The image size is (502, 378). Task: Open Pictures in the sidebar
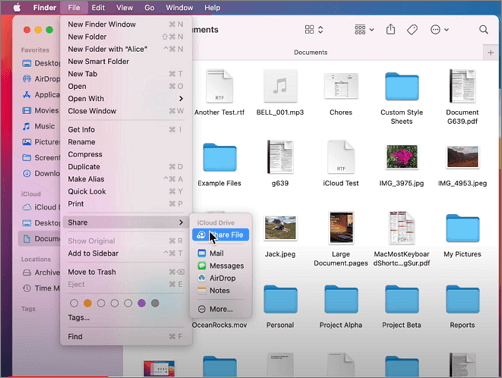[41, 142]
